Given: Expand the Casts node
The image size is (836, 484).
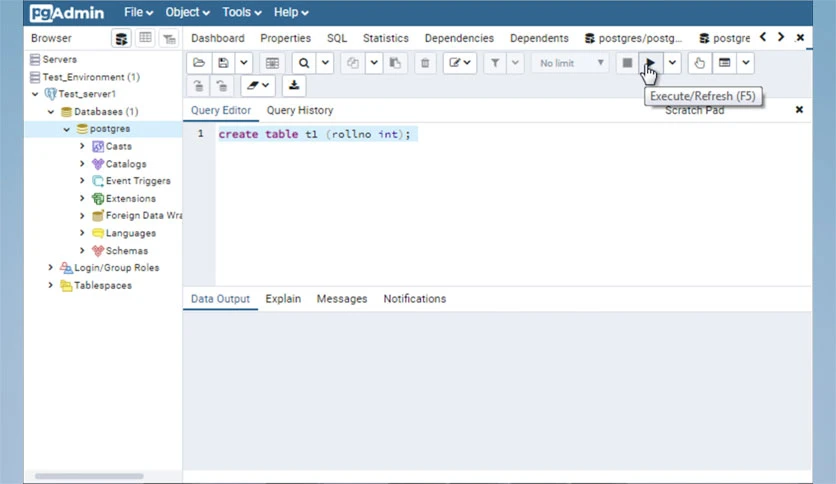Looking at the screenshot, I should click(x=82, y=146).
